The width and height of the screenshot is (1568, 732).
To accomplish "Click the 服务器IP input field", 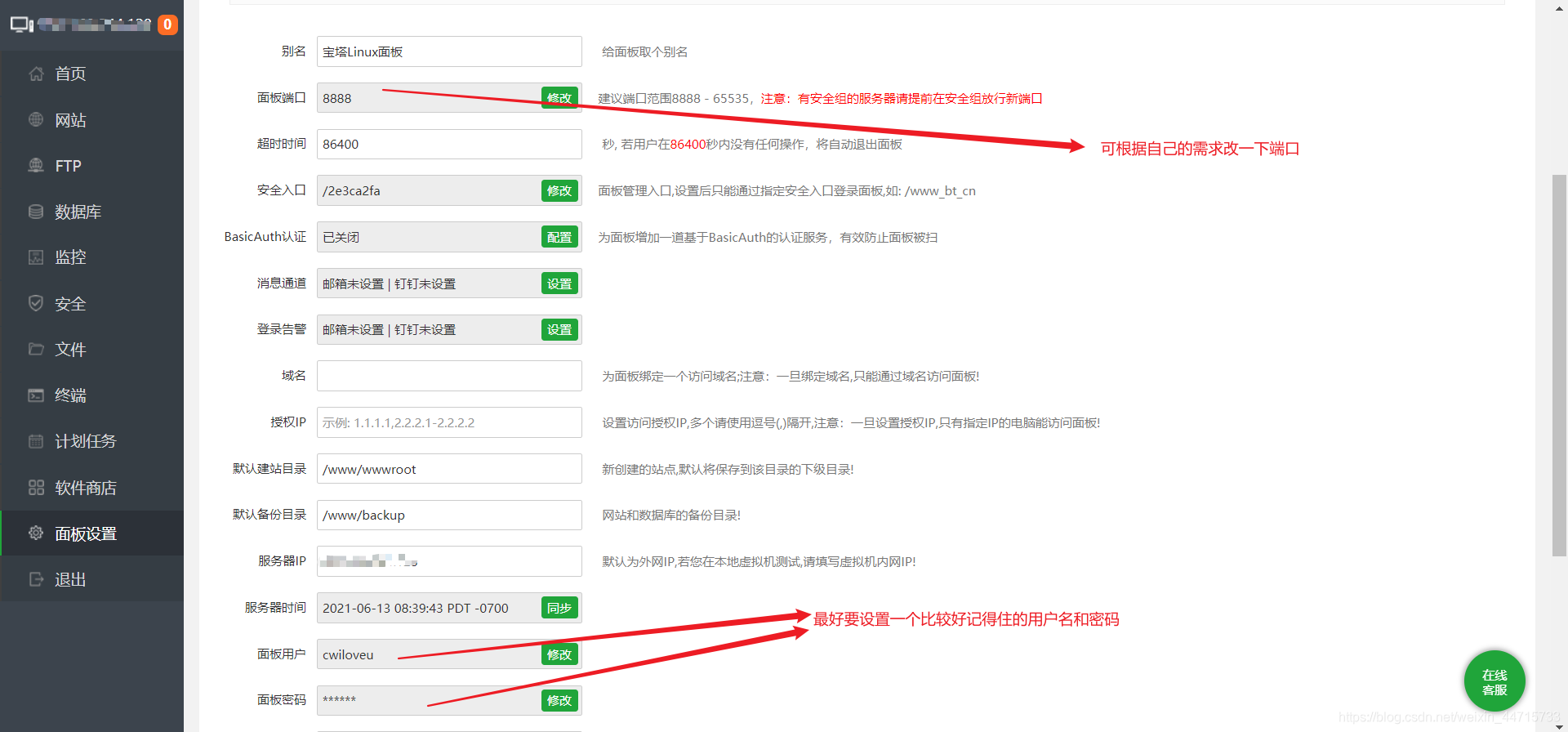I will point(449,561).
